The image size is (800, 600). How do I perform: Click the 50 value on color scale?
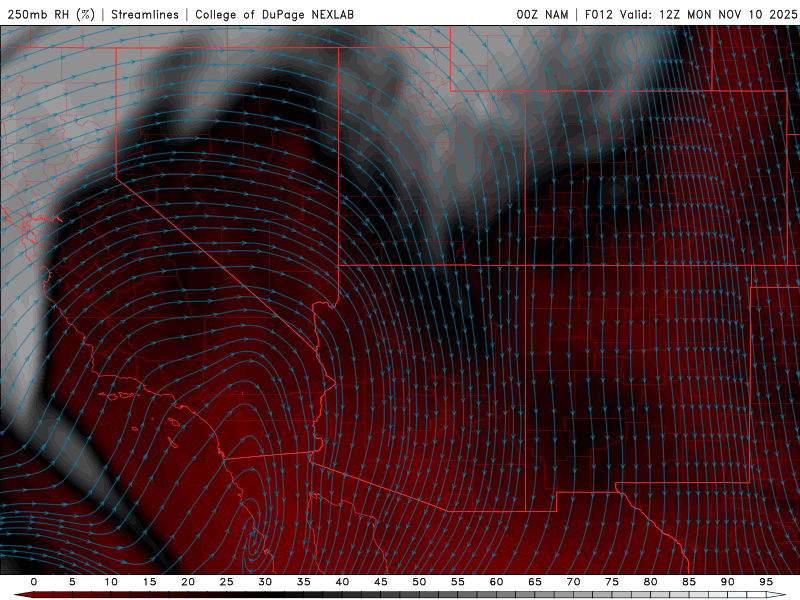(419, 582)
